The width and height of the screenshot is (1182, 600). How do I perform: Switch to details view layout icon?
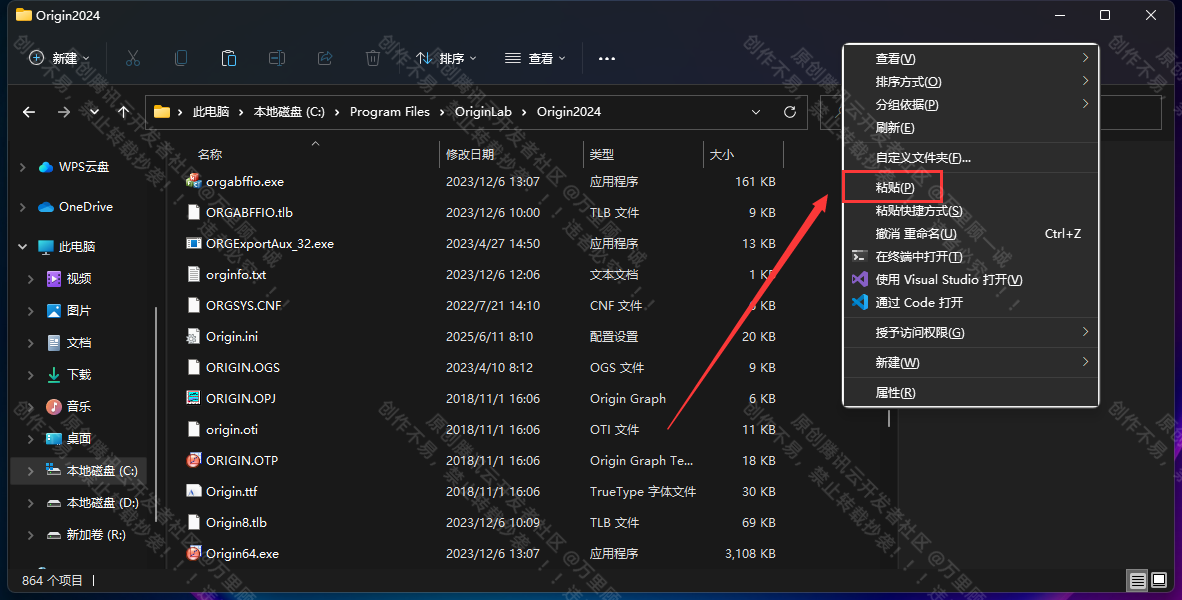[x=1137, y=580]
